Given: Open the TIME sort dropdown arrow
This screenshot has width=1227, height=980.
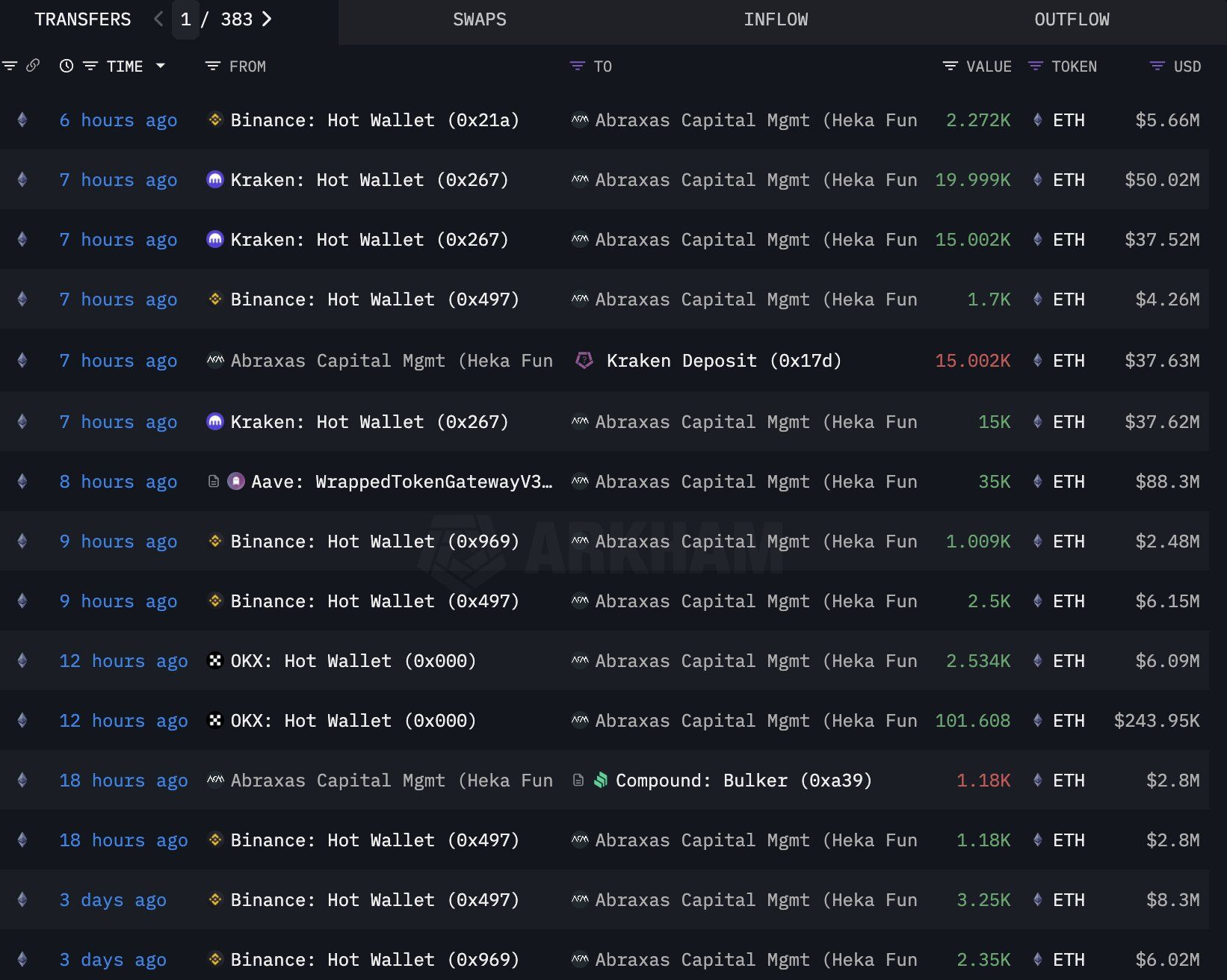Looking at the screenshot, I should point(161,66).
